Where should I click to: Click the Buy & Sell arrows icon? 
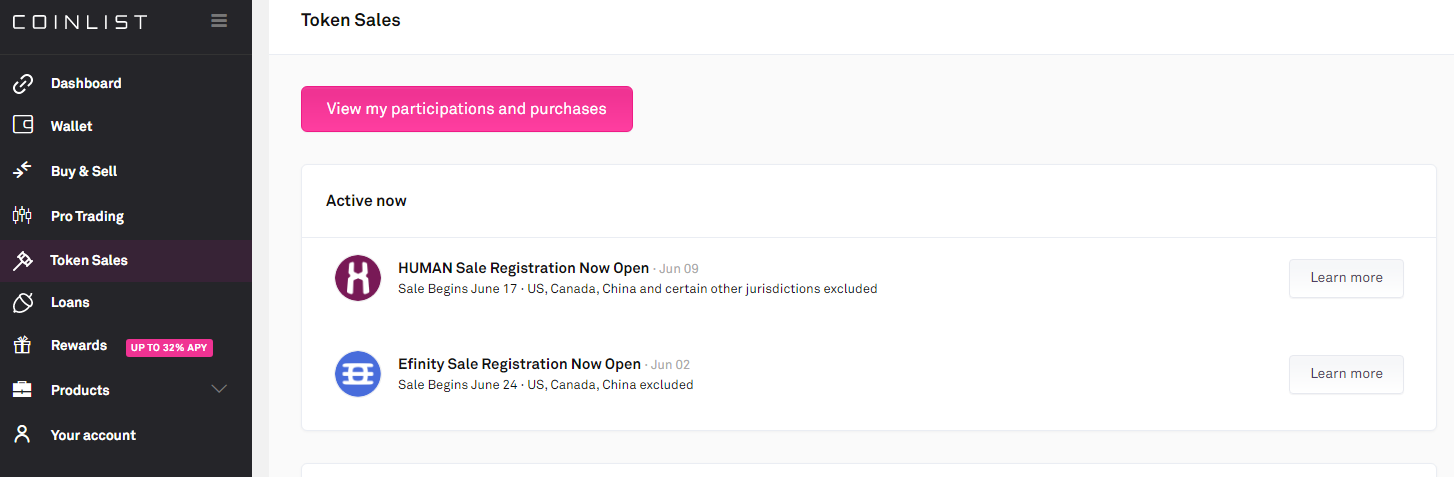(x=23, y=171)
